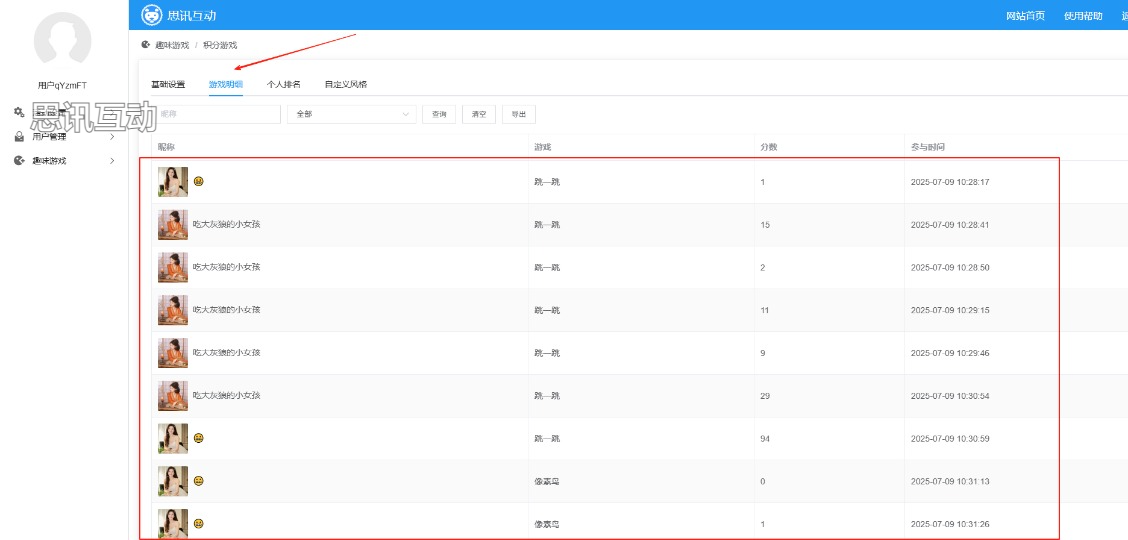Click the score value 11
Screen dimensions: 1128x540
pos(765,311)
